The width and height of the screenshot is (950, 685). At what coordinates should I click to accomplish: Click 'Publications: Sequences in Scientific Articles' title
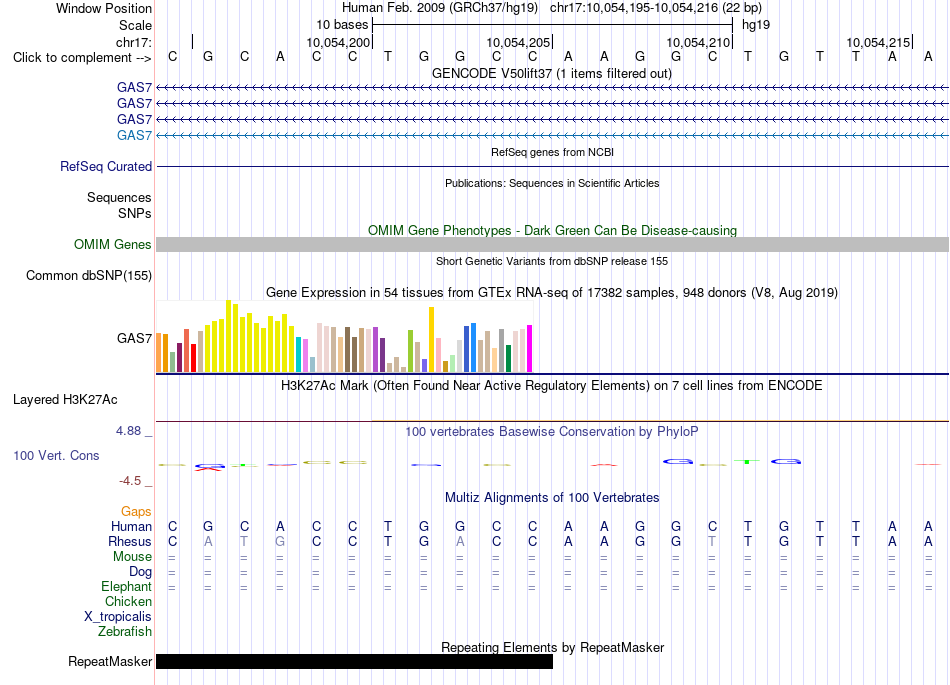click(x=552, y=184)
